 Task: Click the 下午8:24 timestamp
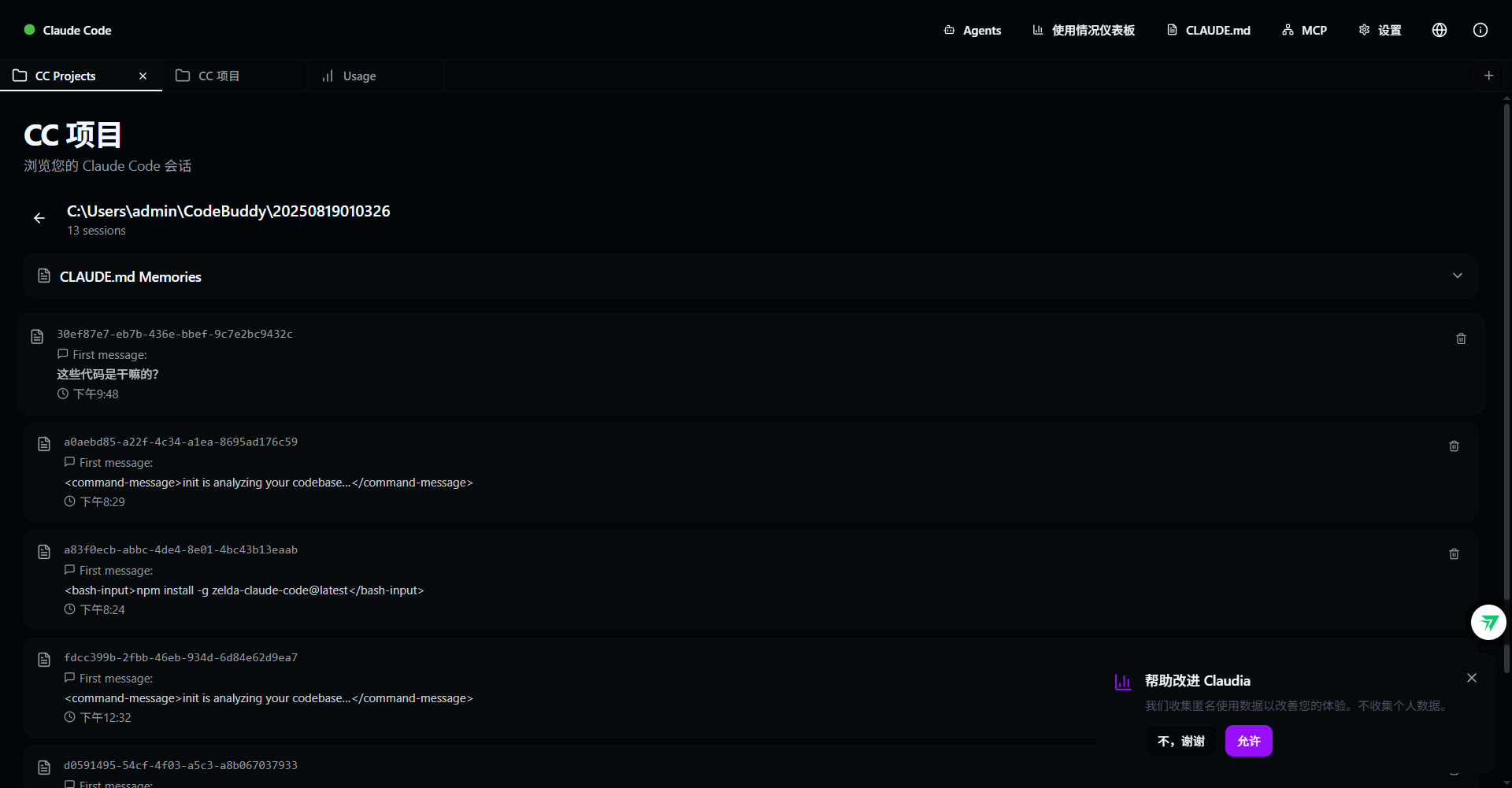(x=102, y=610)
